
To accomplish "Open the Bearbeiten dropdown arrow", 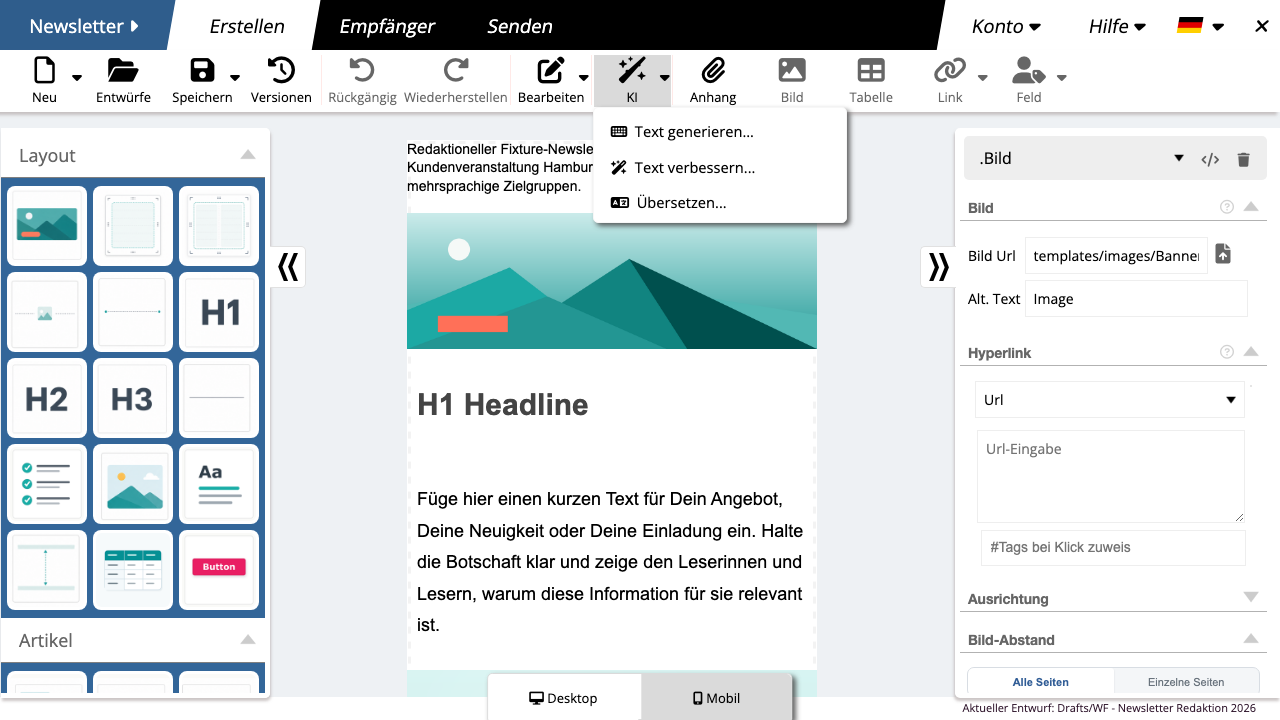I will pyautogui.click(x=583, y=77).
